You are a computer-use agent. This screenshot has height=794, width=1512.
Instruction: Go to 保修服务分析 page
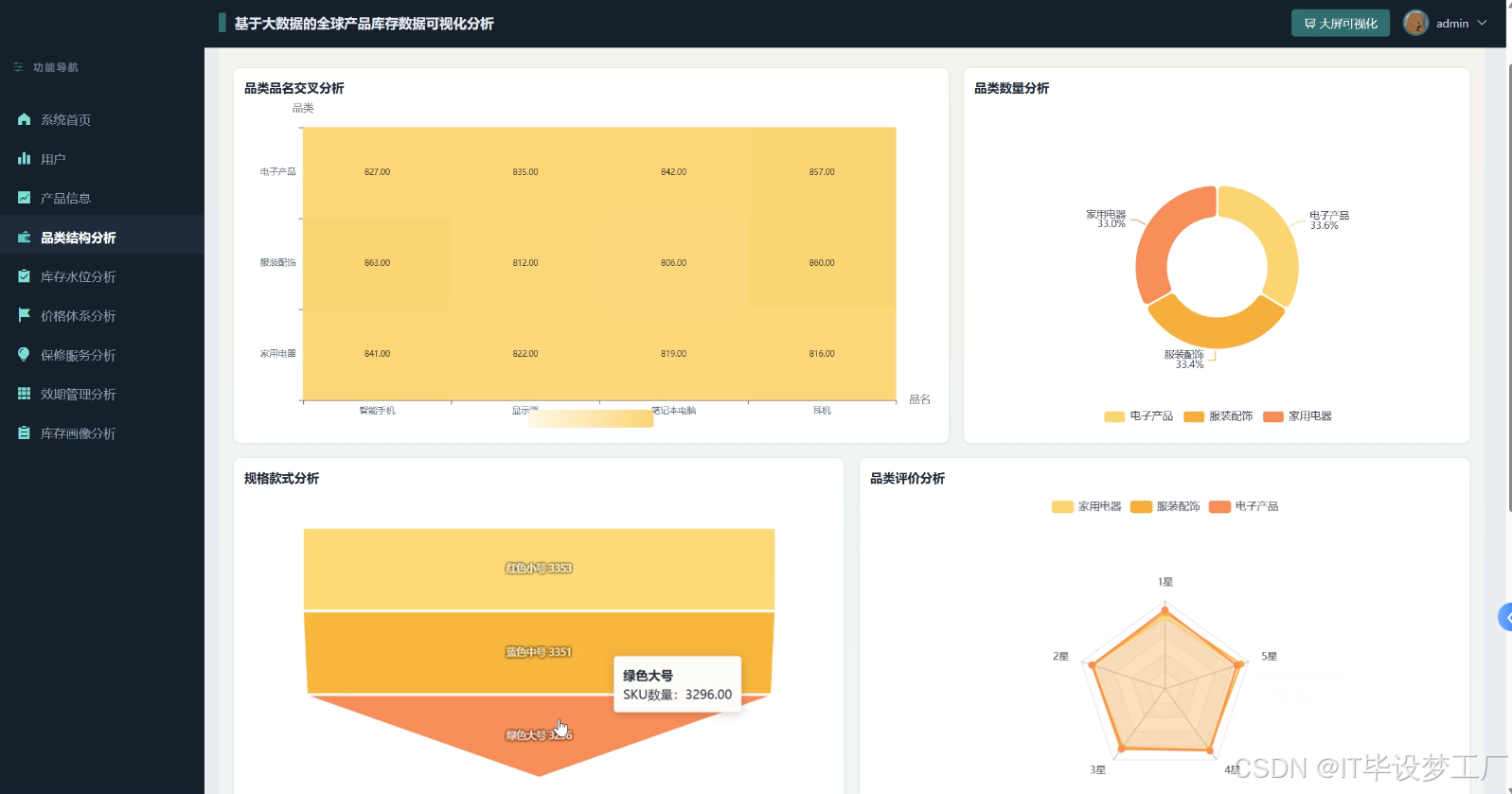point(101,355)
